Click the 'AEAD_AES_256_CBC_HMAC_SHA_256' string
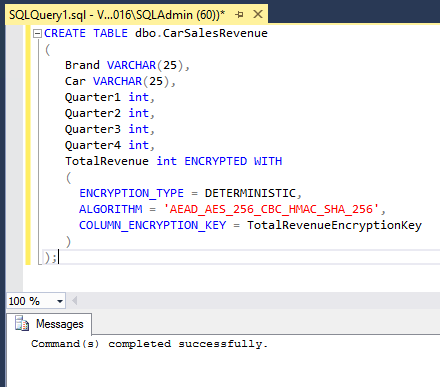The image size is (440, 387). [x=271, y=209]
